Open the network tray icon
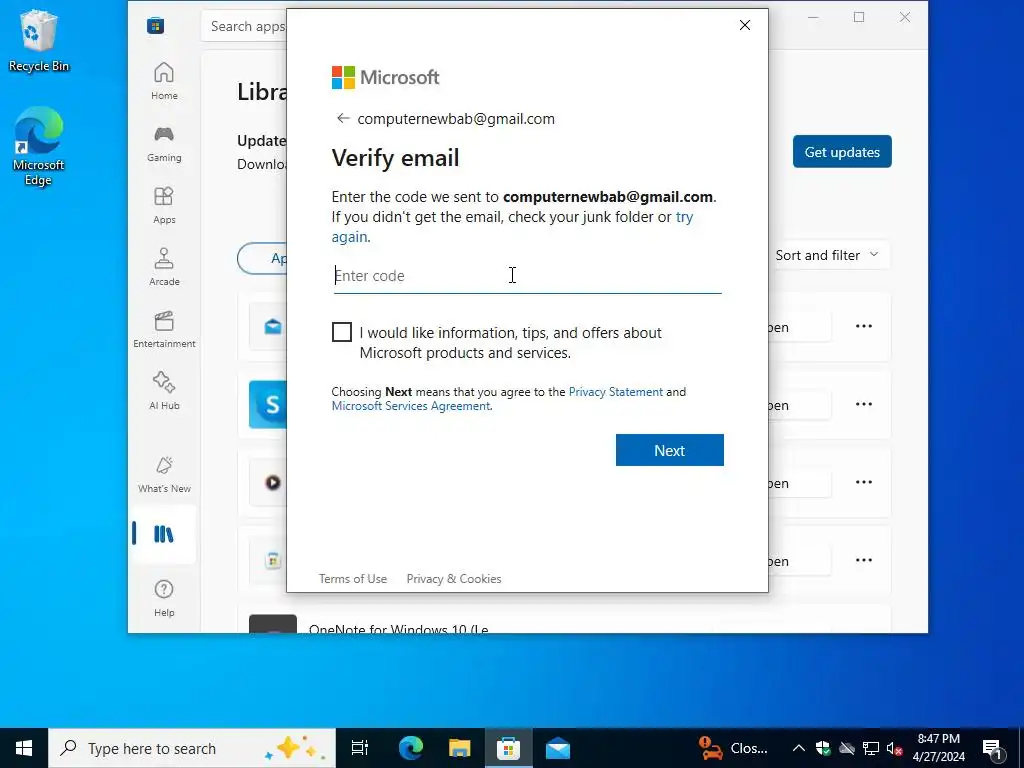Image resolution: width=1024 pixels, height=768 pixels. (871, 748)
